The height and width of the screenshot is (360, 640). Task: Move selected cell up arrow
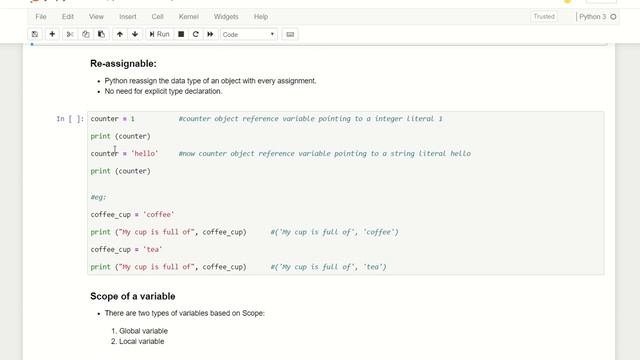click(120, 34)
